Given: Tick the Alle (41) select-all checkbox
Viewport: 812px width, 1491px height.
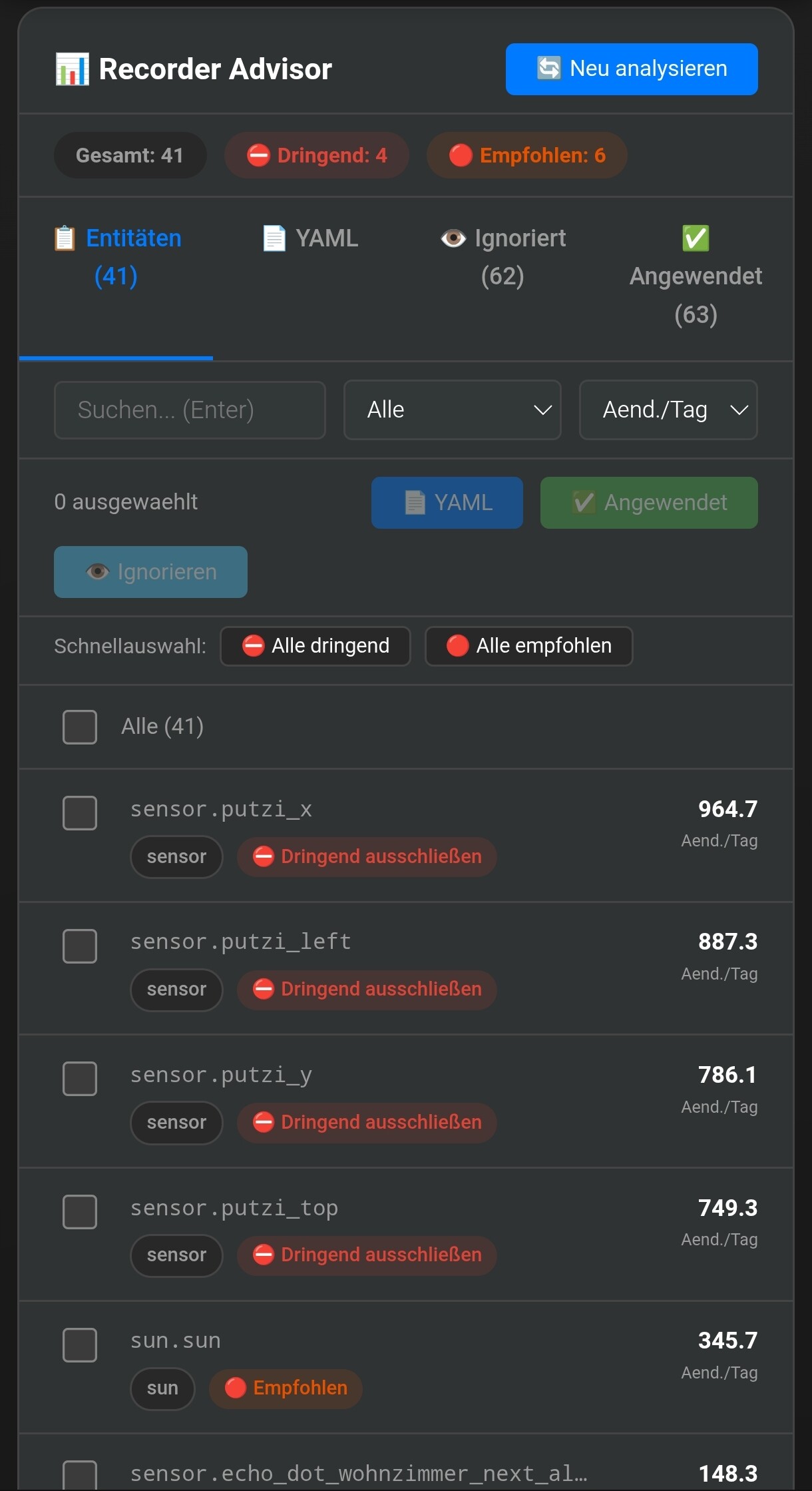Looking at the screenshot, I should pyautogui.click(x=80, y=727).
